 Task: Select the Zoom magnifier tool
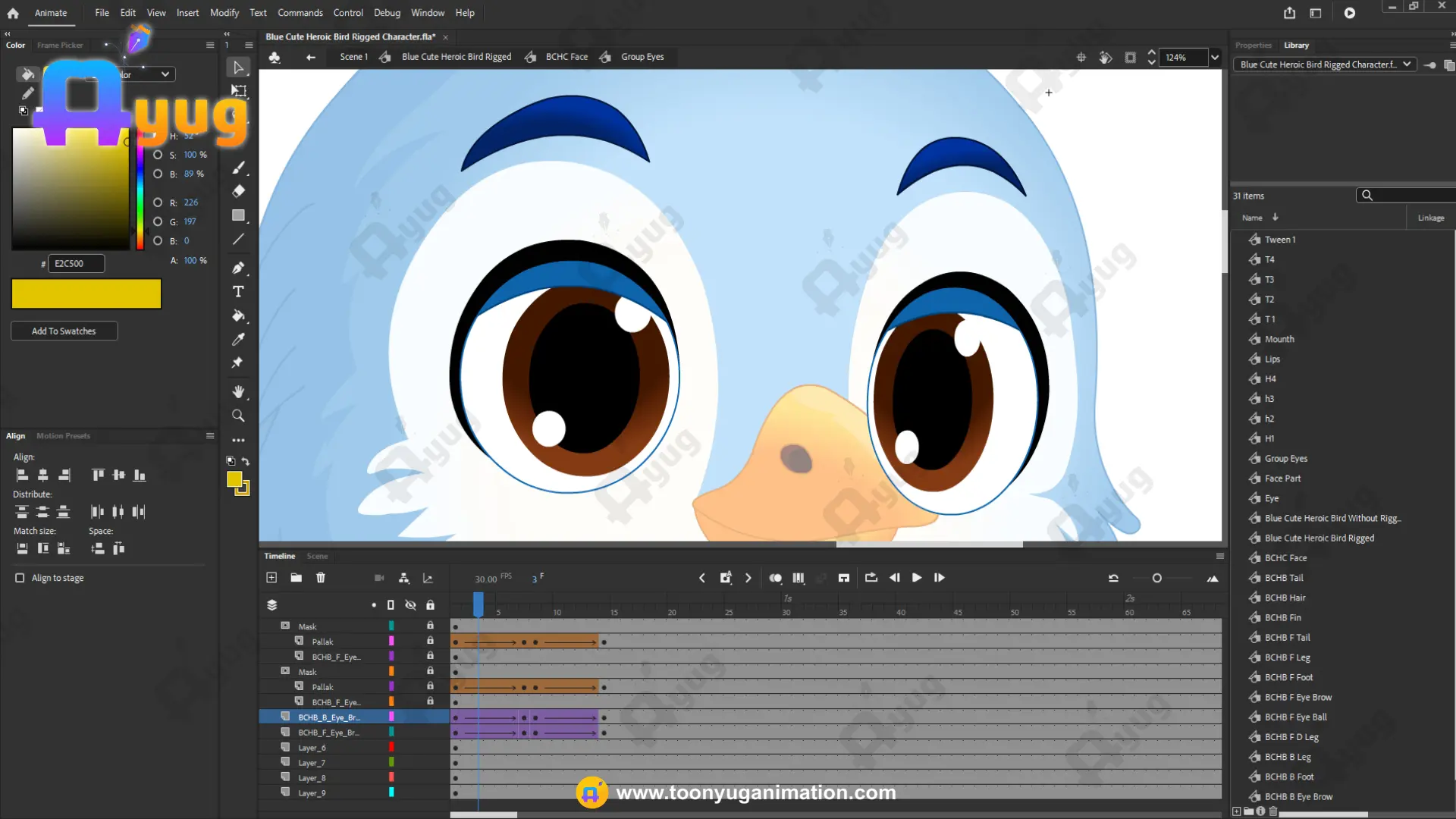tap(238, 416)
